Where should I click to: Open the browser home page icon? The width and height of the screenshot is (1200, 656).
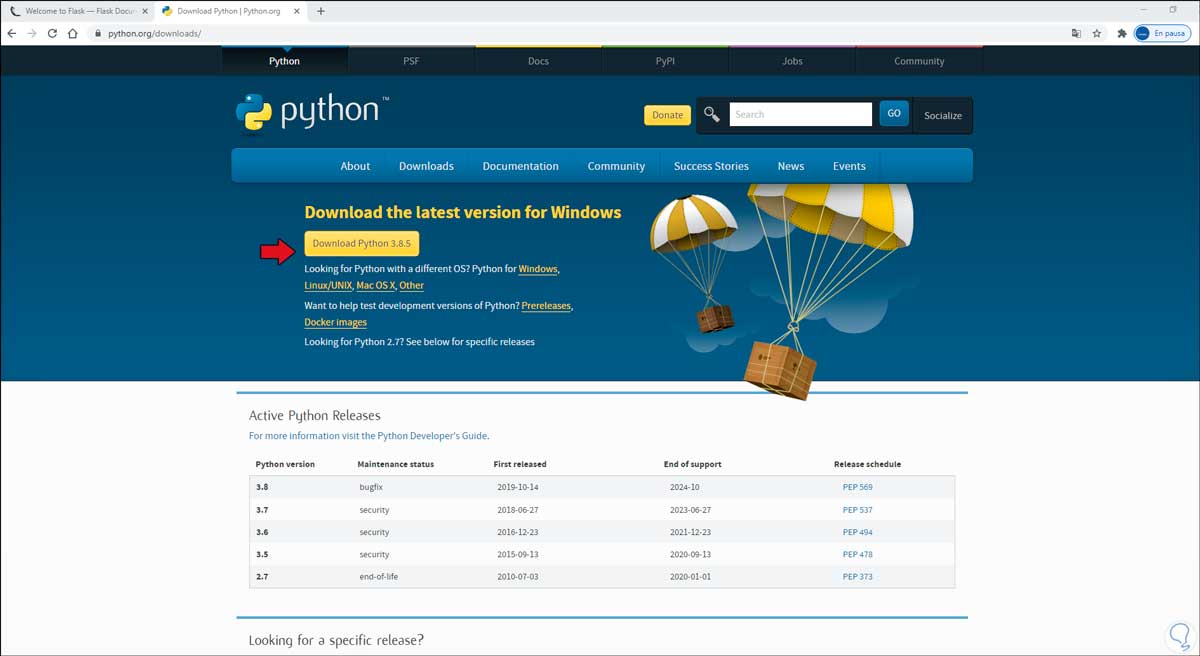(x=72, y=33)
